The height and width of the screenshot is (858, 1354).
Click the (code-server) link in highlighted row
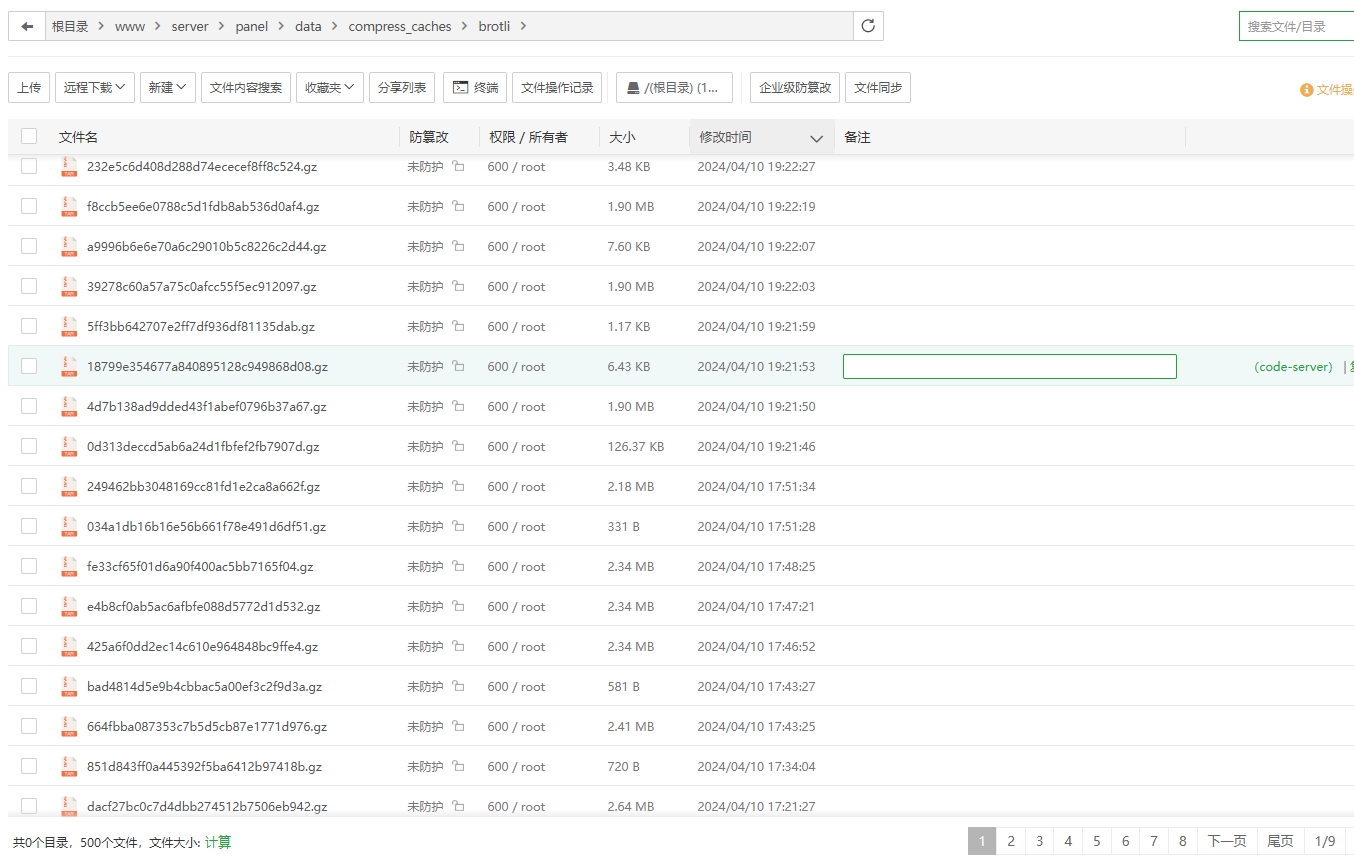pyautogui.click(x=1294, y=367)
